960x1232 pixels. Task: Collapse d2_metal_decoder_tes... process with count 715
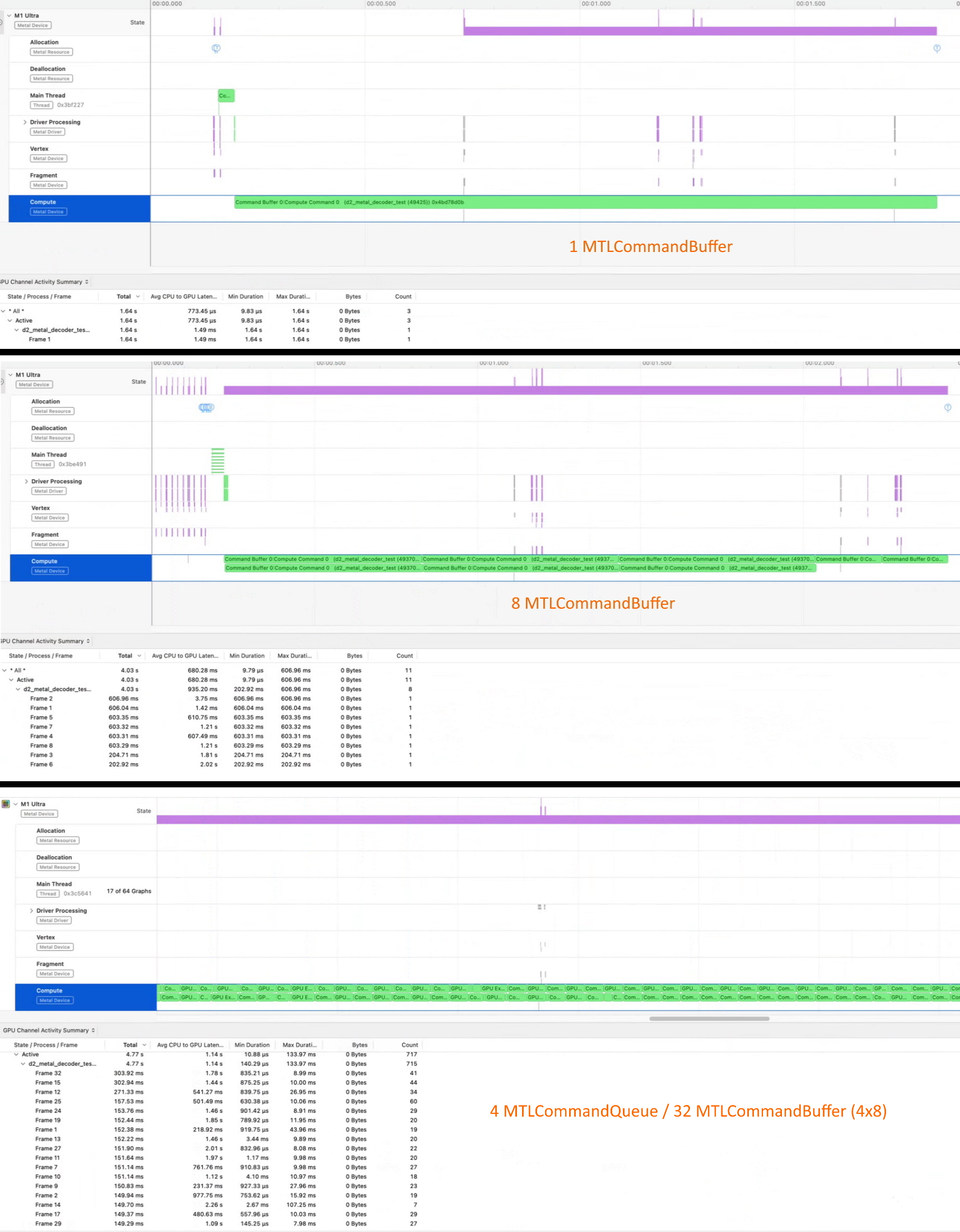click(23, 1064)
